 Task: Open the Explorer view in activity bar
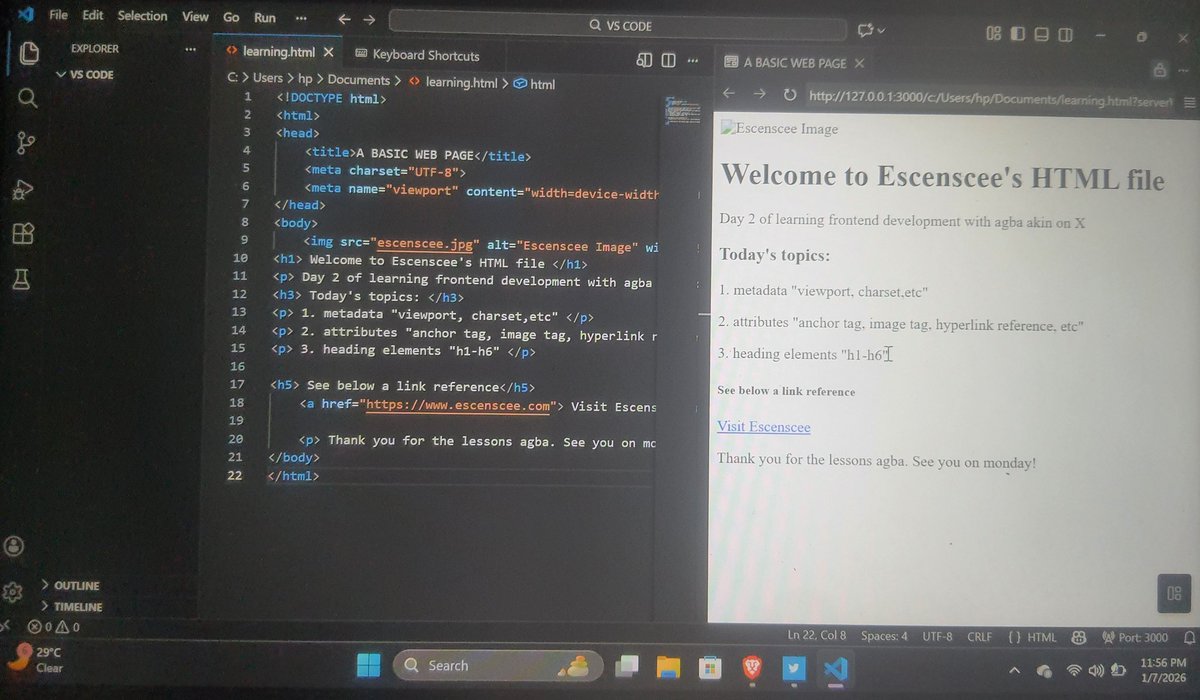pos(29,52)
